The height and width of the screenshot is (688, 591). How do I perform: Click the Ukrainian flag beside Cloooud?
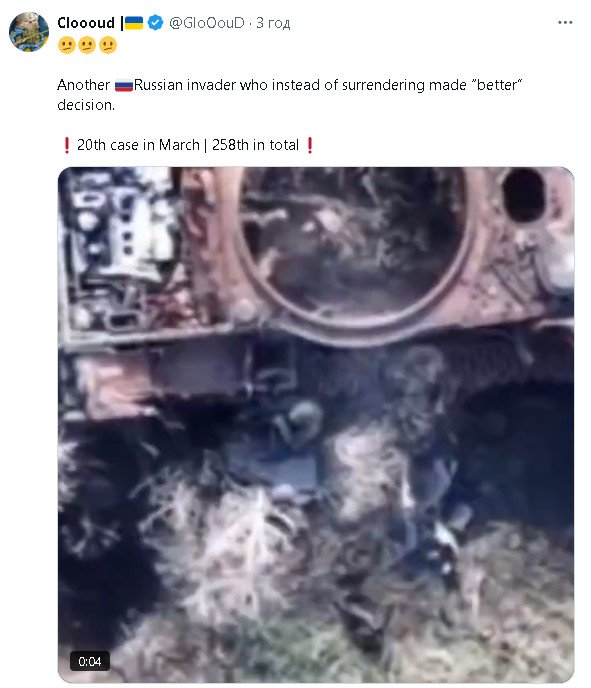(x=134, y=23)
